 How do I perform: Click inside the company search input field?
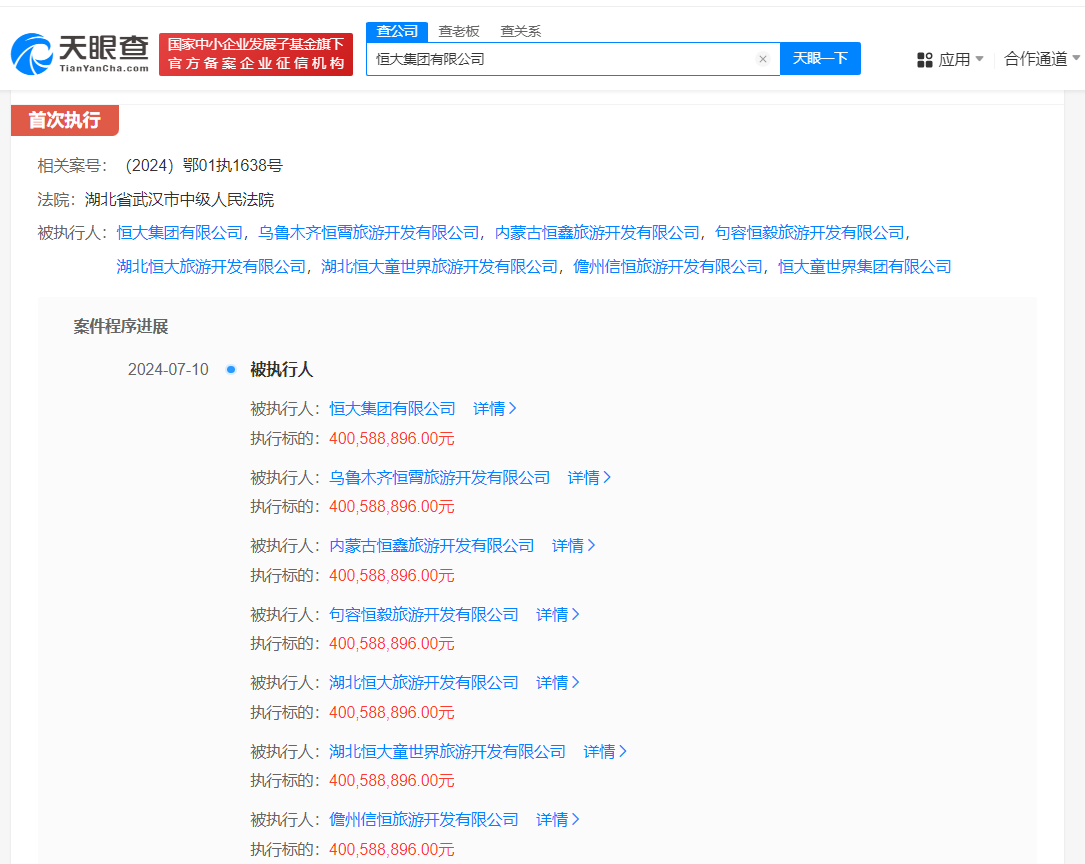[x=560, y=58]
